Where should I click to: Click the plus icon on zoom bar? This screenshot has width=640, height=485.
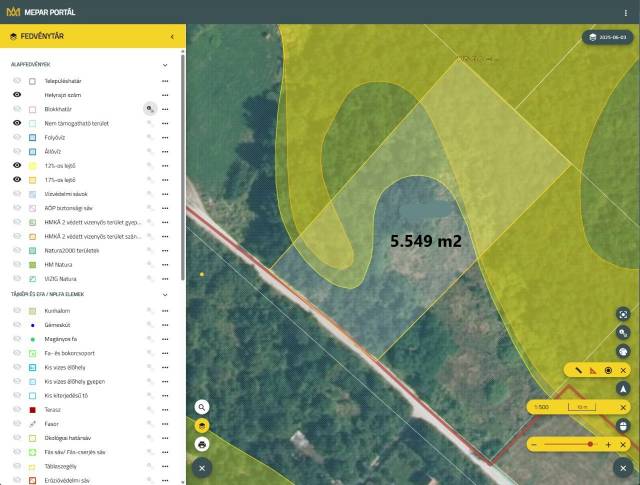(x=608, y=444)
